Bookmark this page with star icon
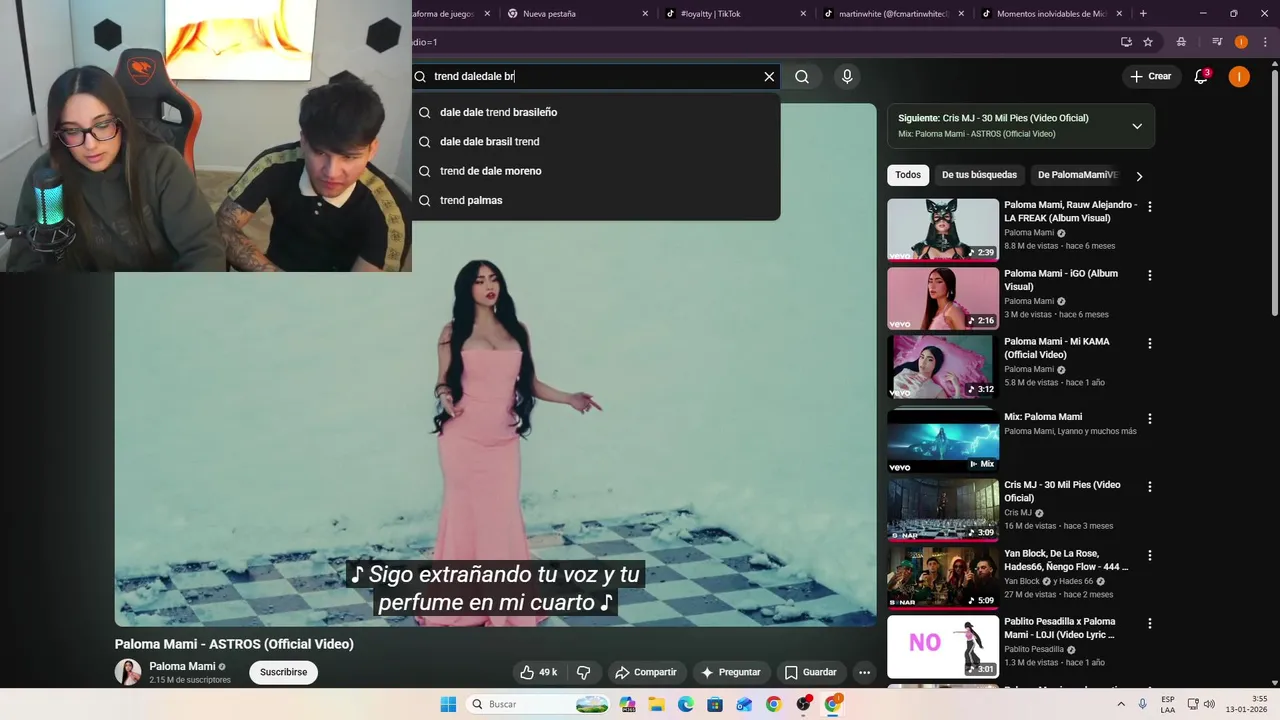Viewport: 1280px width, 720px height. coord(1148,42)
